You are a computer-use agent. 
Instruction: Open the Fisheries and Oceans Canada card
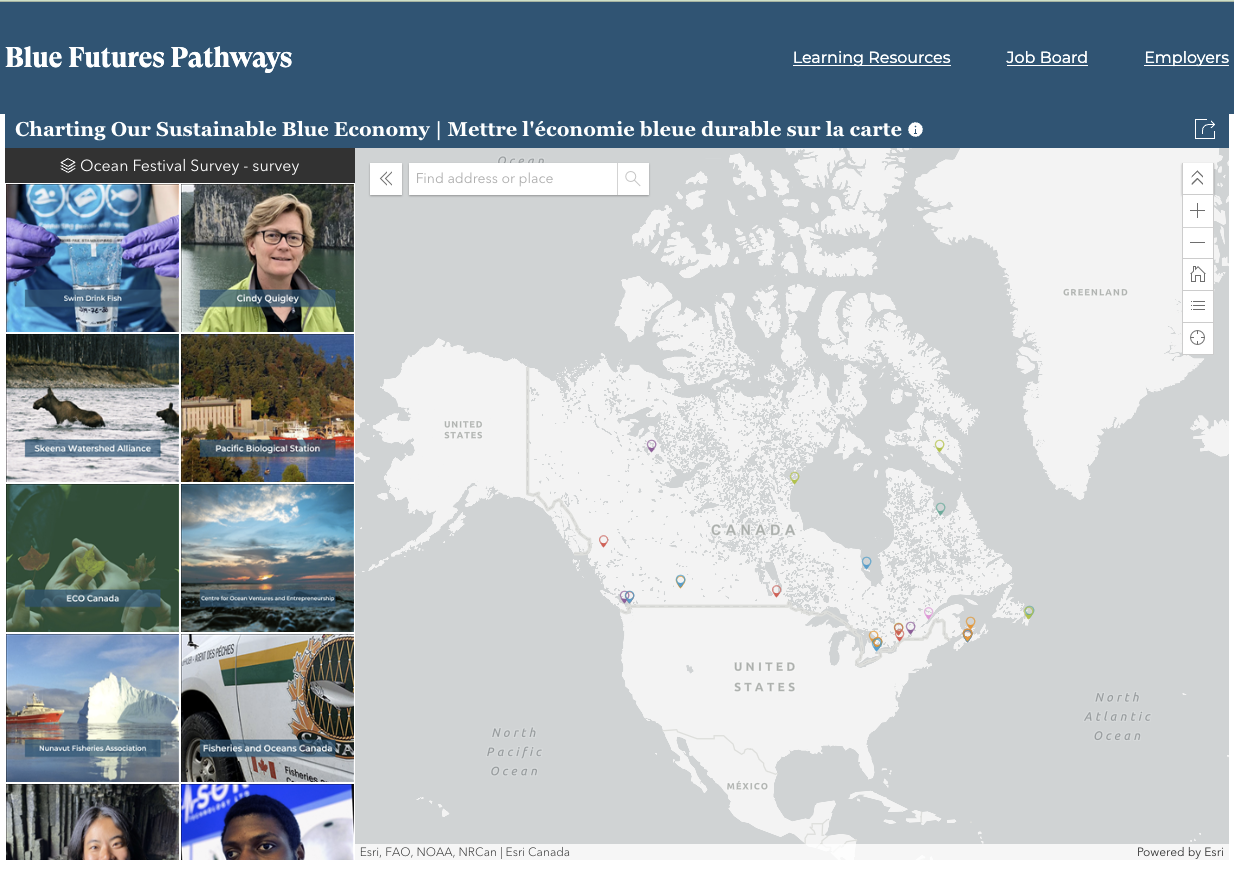pyautogui.click(x=267, y=708)
